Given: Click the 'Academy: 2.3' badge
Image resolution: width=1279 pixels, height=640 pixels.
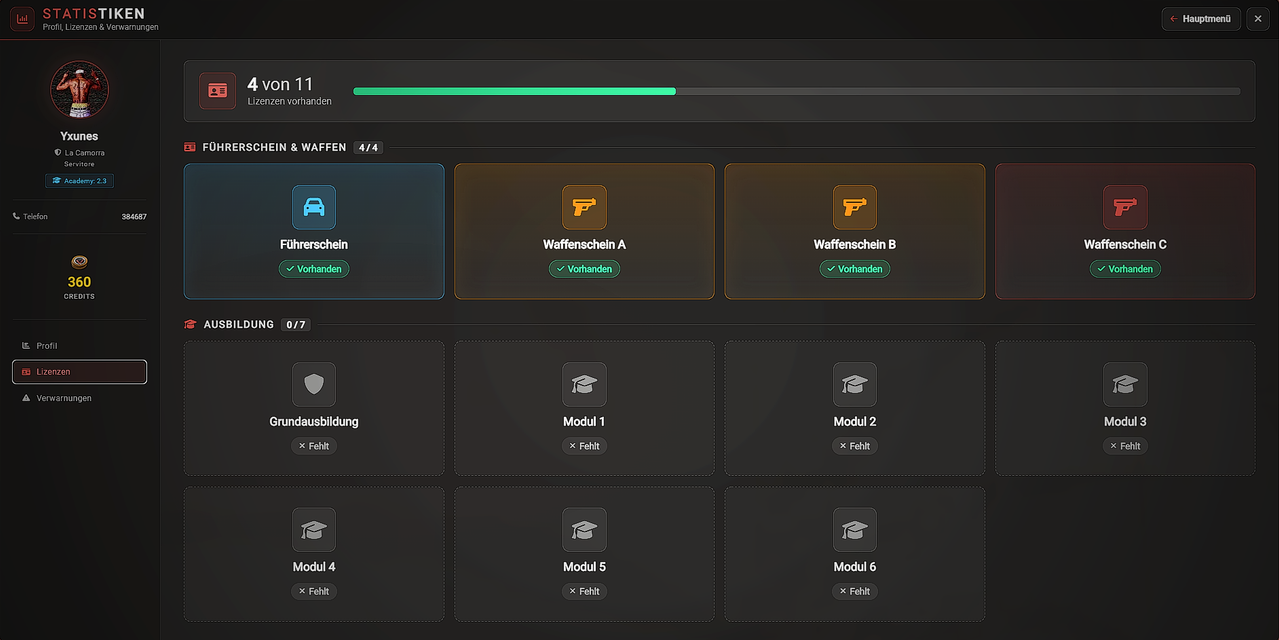Looking at the screenshot, I should click(x=79, y=181).
